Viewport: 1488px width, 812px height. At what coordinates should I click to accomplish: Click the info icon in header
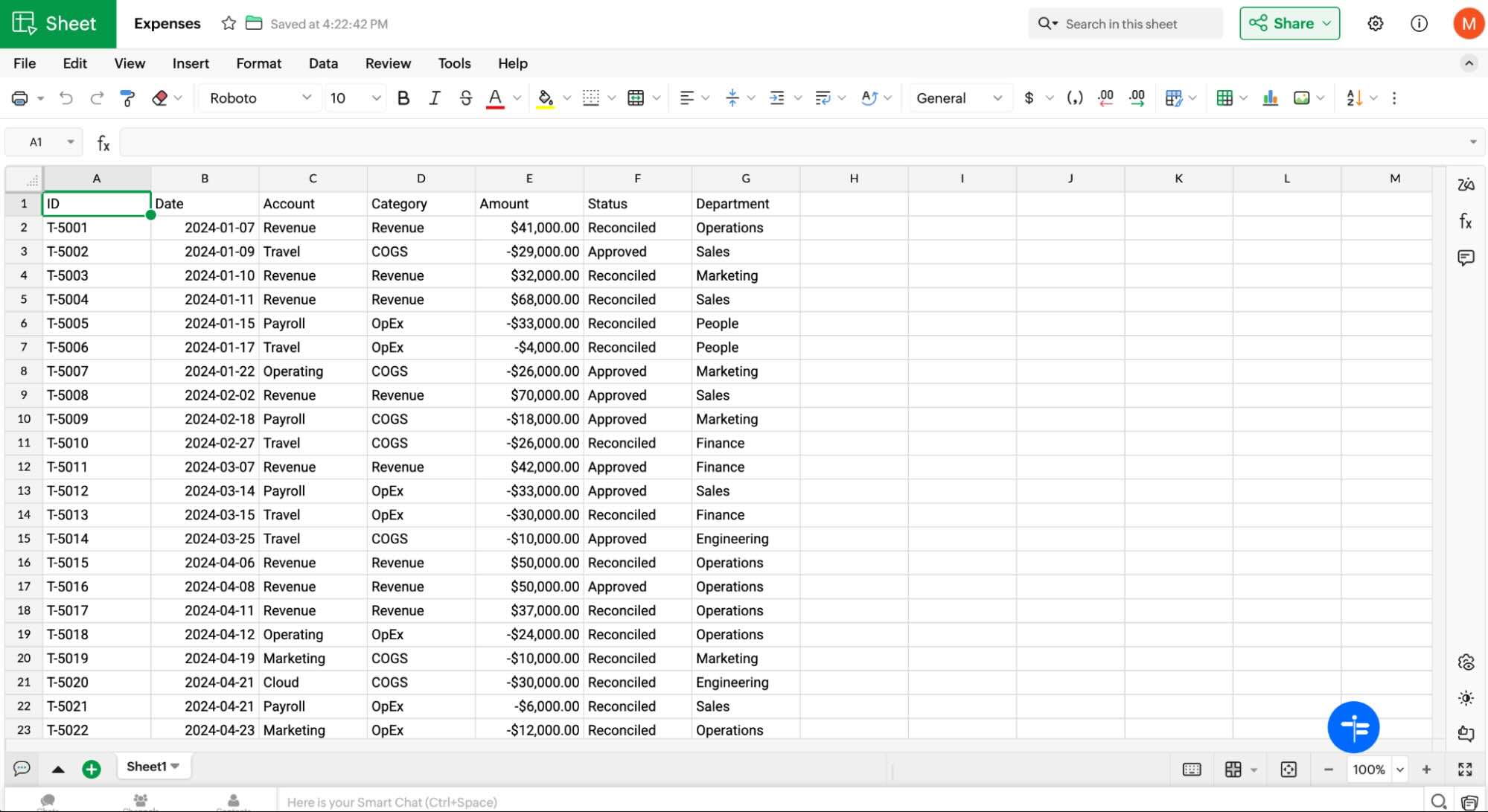click(1420, 23)
